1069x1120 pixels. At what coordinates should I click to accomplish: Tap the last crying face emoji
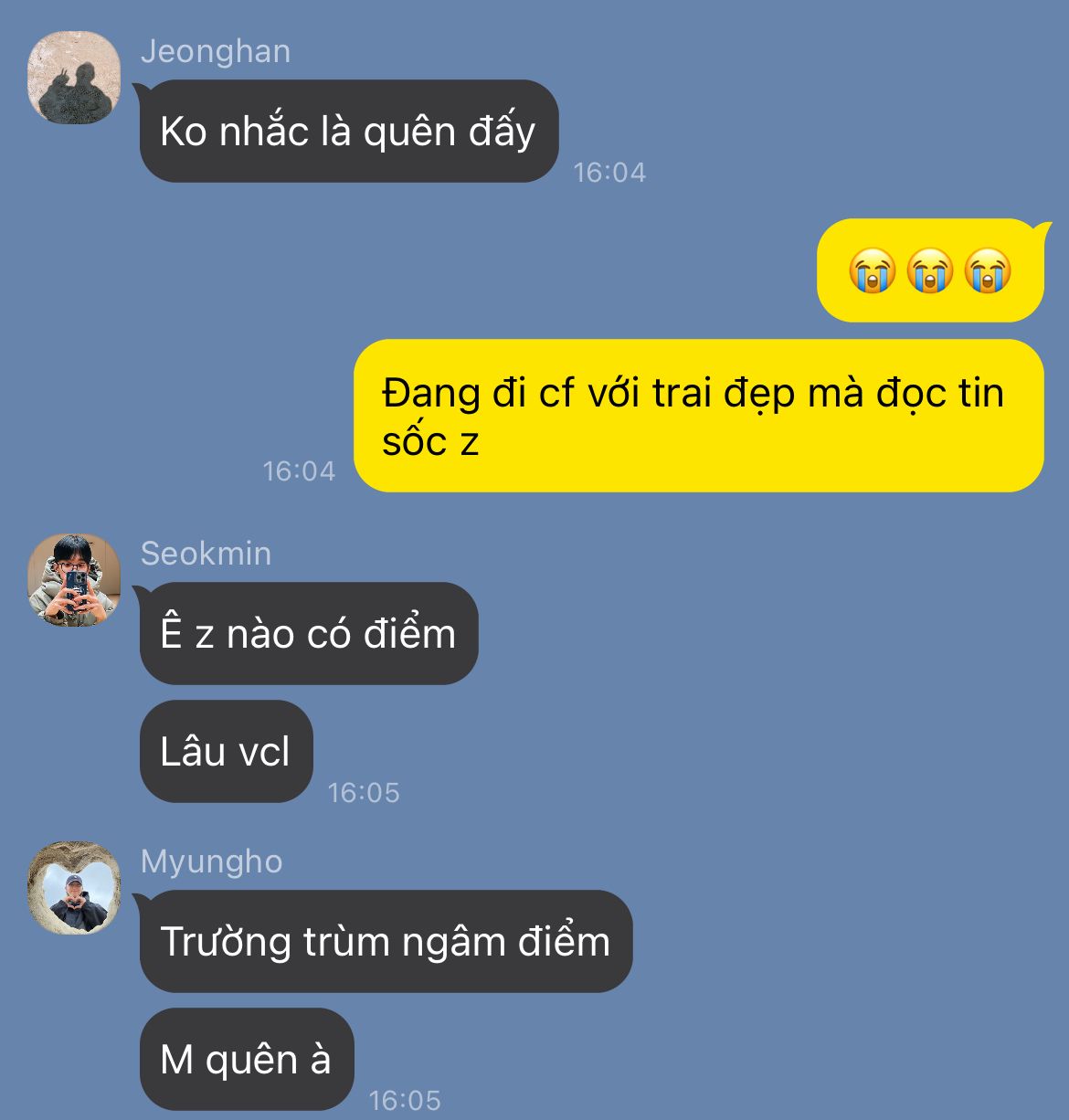tap(989, 271)
